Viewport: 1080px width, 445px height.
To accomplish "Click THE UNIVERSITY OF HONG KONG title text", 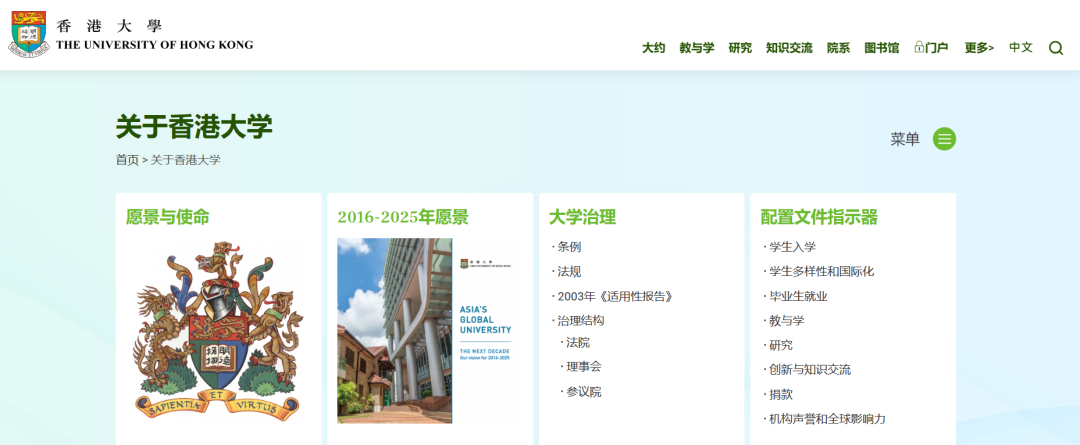I will coord(154,45).
